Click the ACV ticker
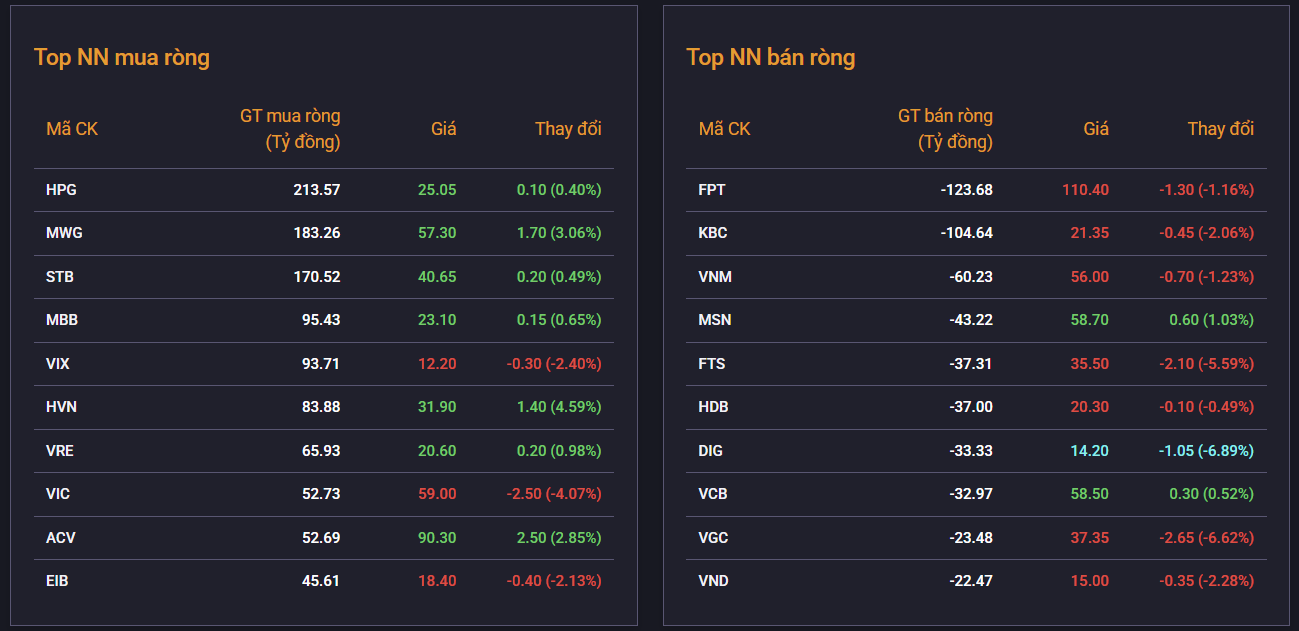The height and width of the screenshot is (631, 1299). pyautogui.click(x=61, y=537)
